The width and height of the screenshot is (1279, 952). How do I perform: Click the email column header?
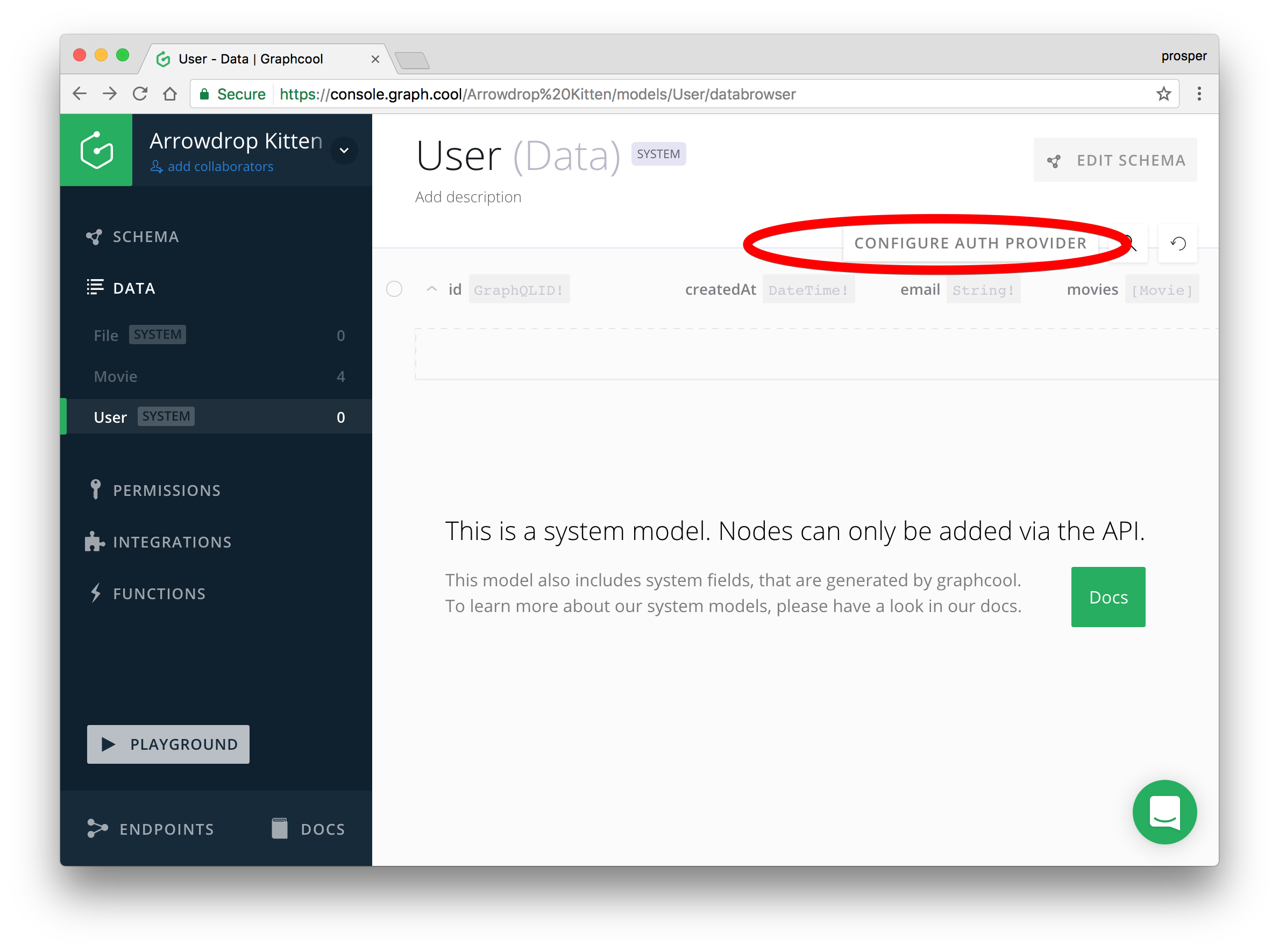coord(920,289)
